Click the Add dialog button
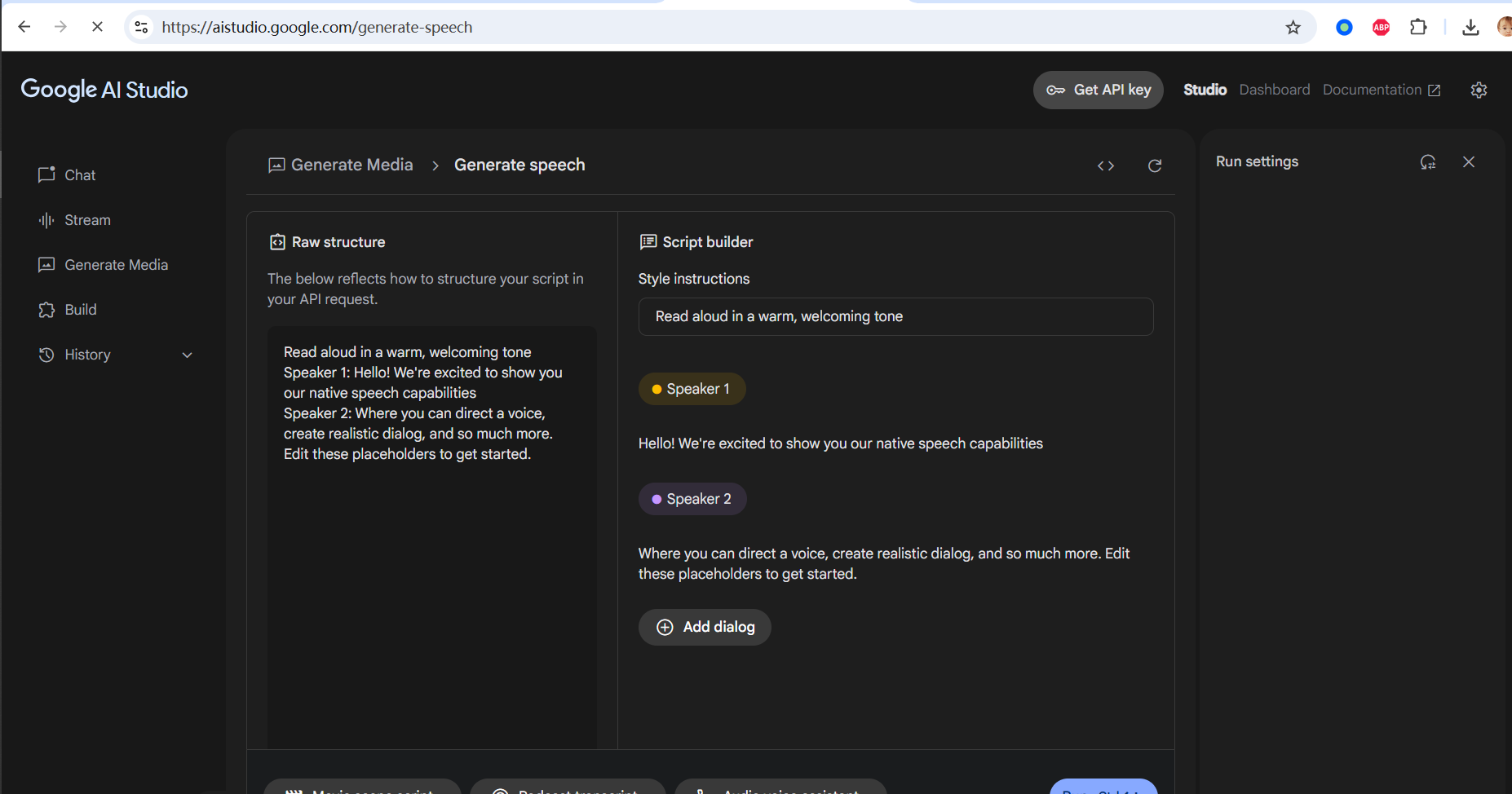 pyautogui.click(x=705, y=627)
